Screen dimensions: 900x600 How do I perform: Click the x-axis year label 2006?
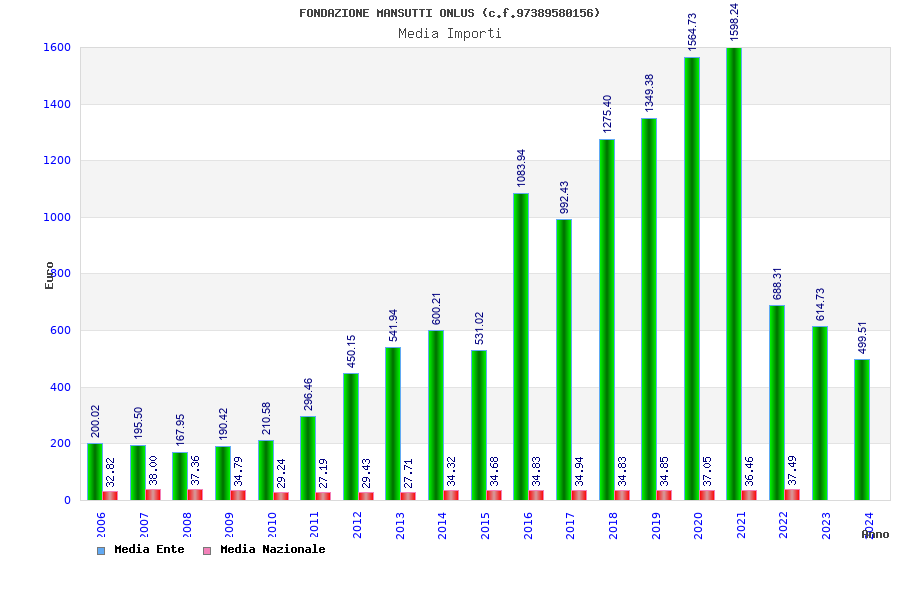(101, 525)
